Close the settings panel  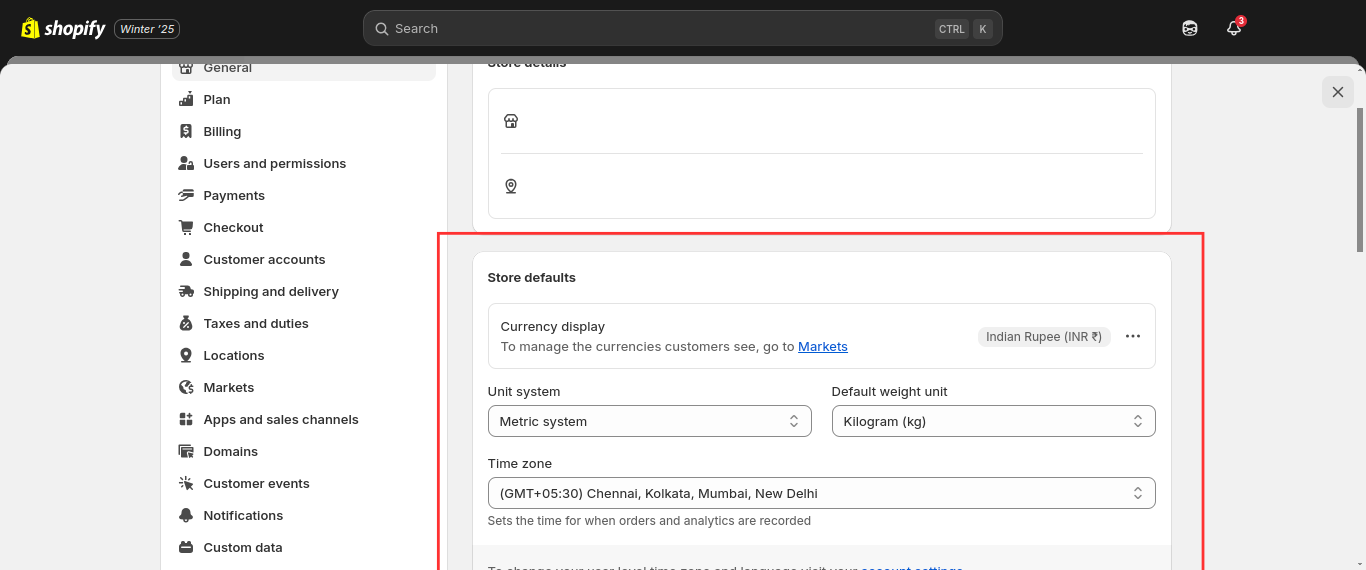point(1337,92)
